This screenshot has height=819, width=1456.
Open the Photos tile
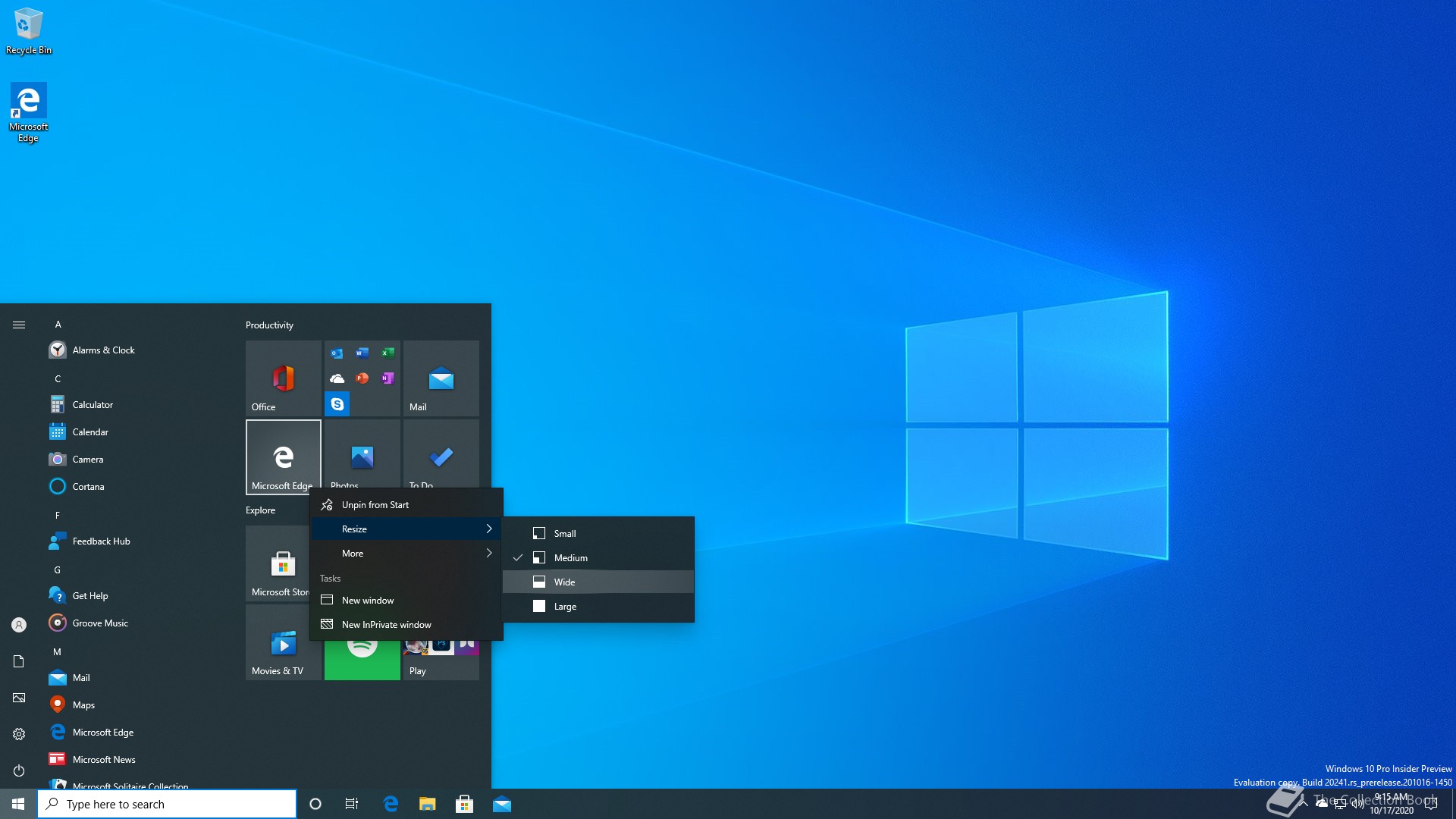tap(362, 453)
